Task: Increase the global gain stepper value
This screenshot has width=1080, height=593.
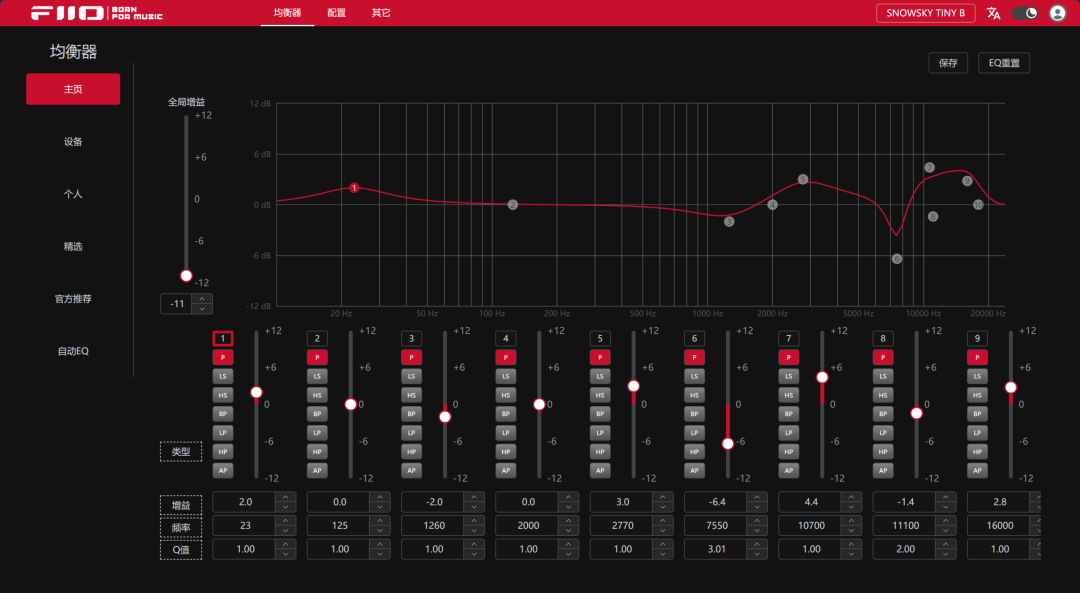Action: pos(202,299)
